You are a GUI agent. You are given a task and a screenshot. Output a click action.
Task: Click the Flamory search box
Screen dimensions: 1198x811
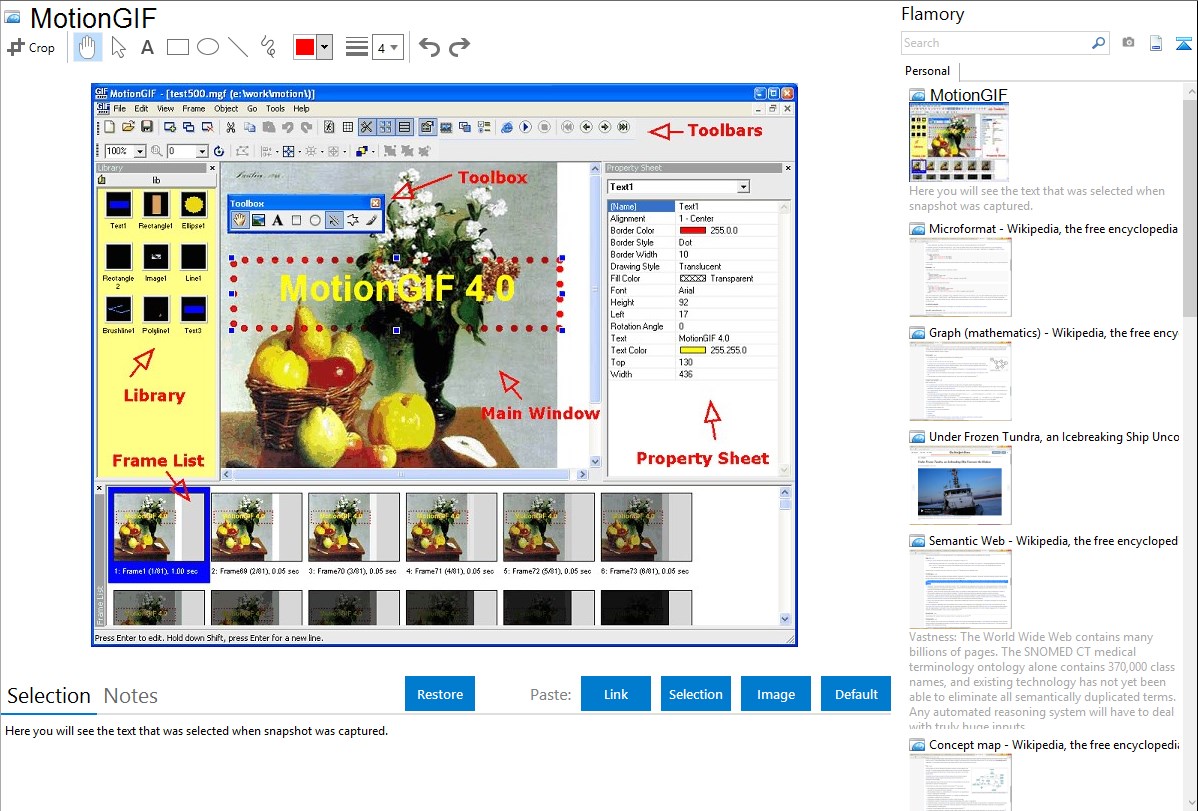tap(996, 43)
